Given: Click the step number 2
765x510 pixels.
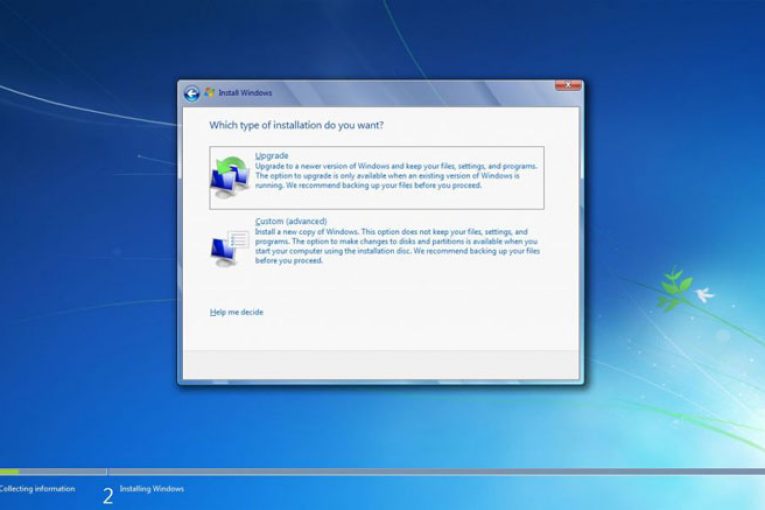Looking at the screenshot, I should [108, 496].
